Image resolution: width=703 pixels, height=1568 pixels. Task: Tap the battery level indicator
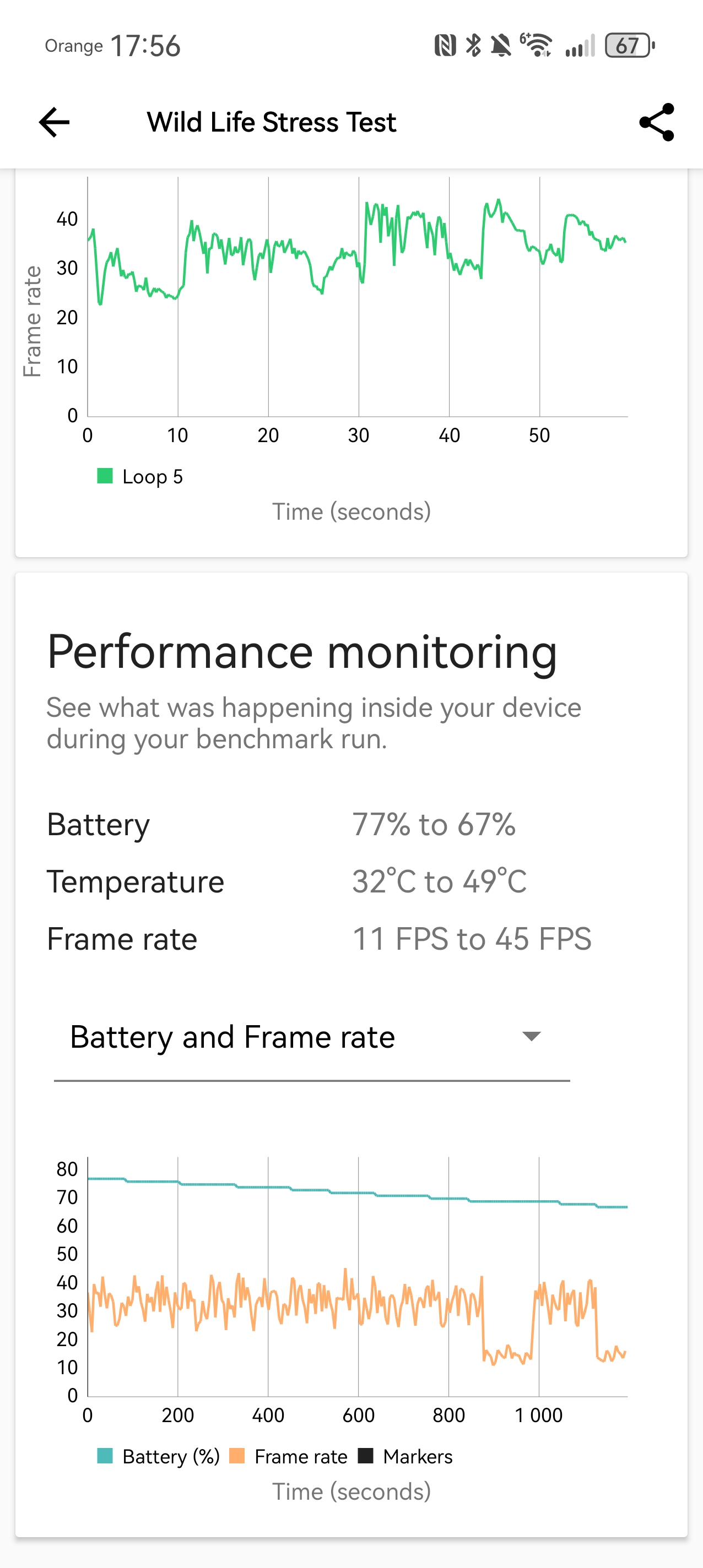coord(629,46)
